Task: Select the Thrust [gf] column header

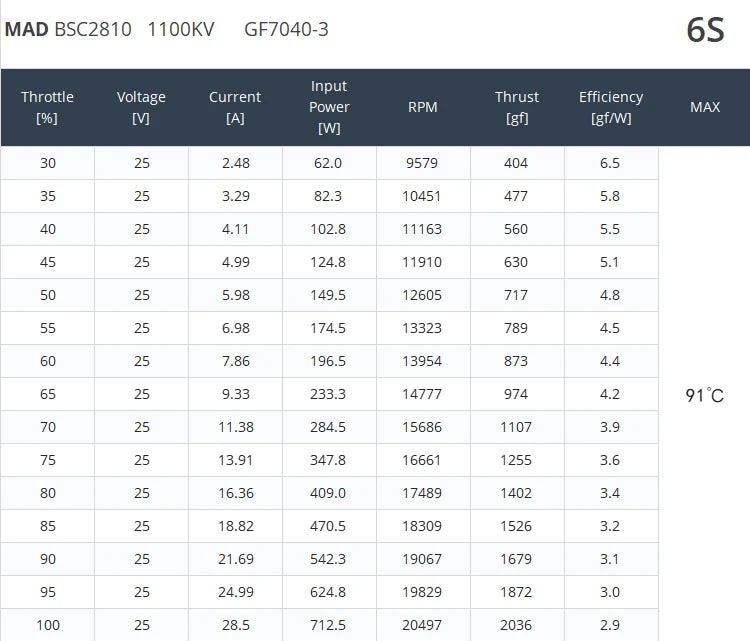Action: (x=517, y=107)
